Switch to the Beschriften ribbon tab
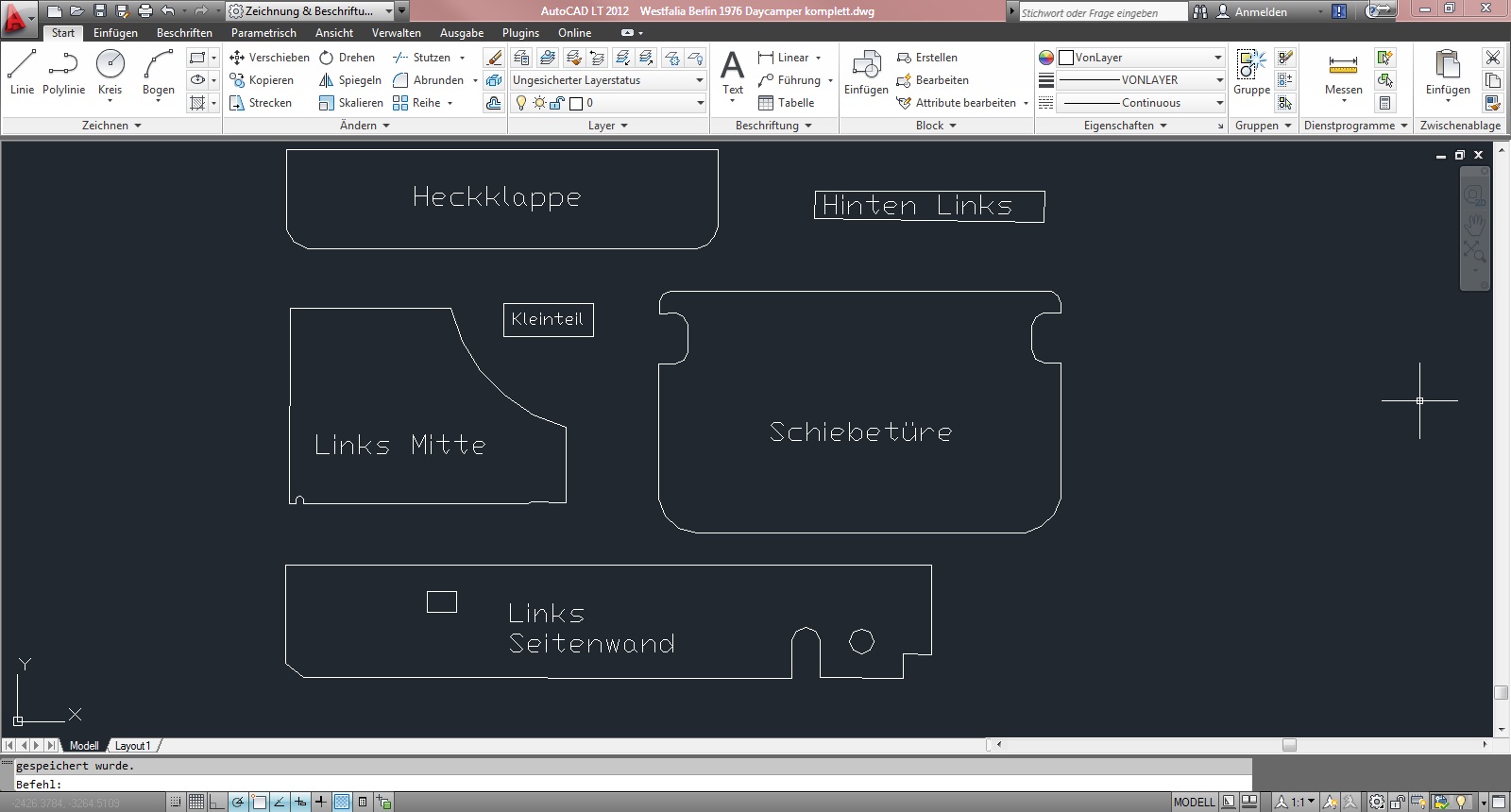 click(184, 33)
